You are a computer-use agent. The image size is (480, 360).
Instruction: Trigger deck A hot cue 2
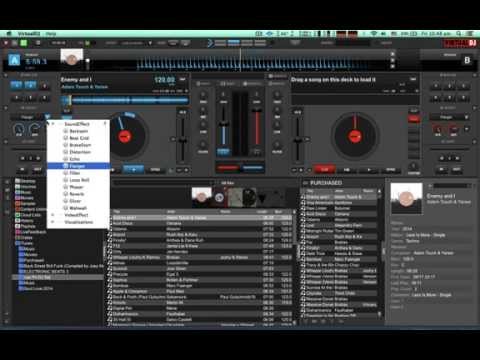point(30,85)
